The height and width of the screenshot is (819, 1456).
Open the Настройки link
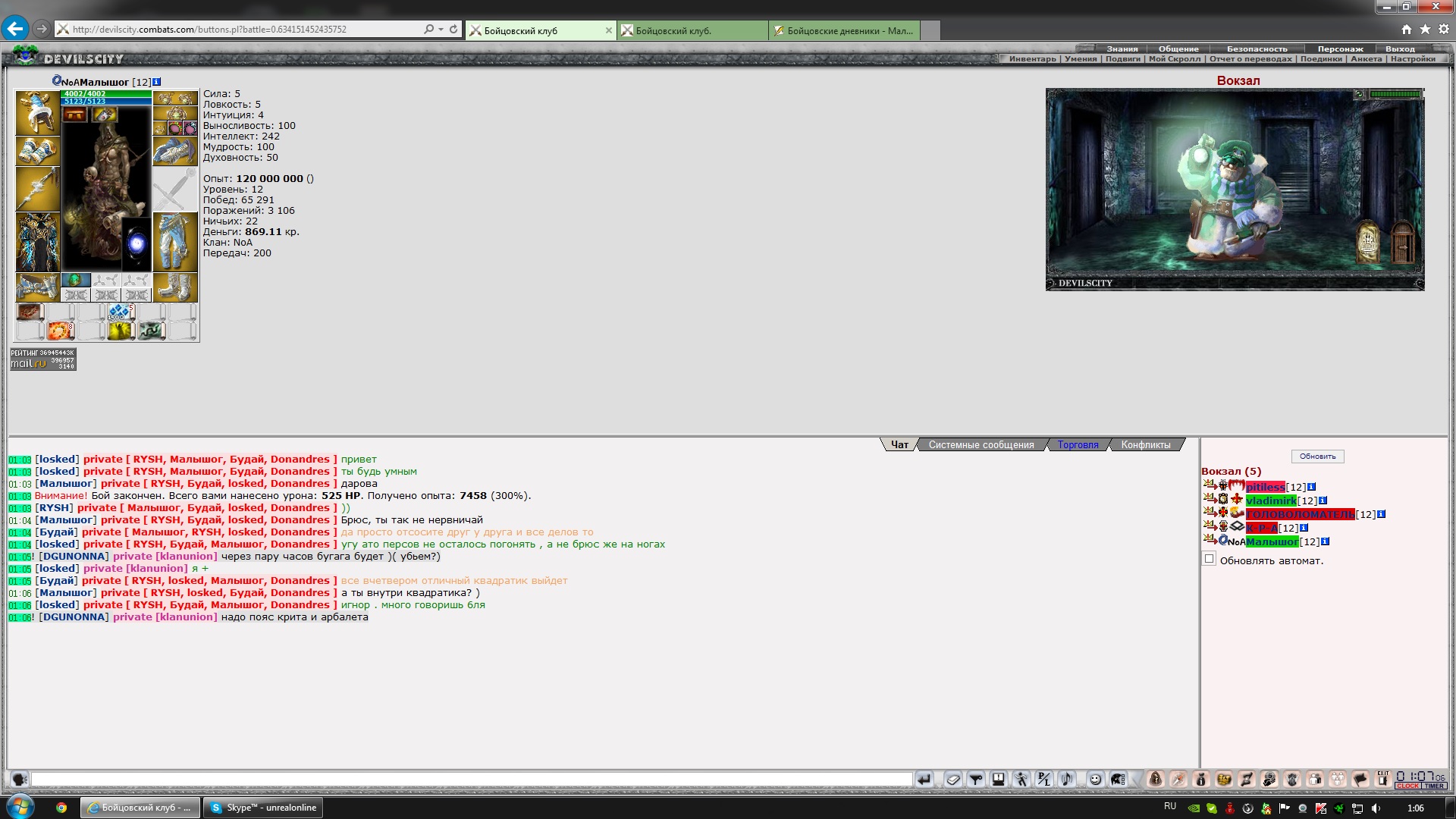[x=1413, y=59]
